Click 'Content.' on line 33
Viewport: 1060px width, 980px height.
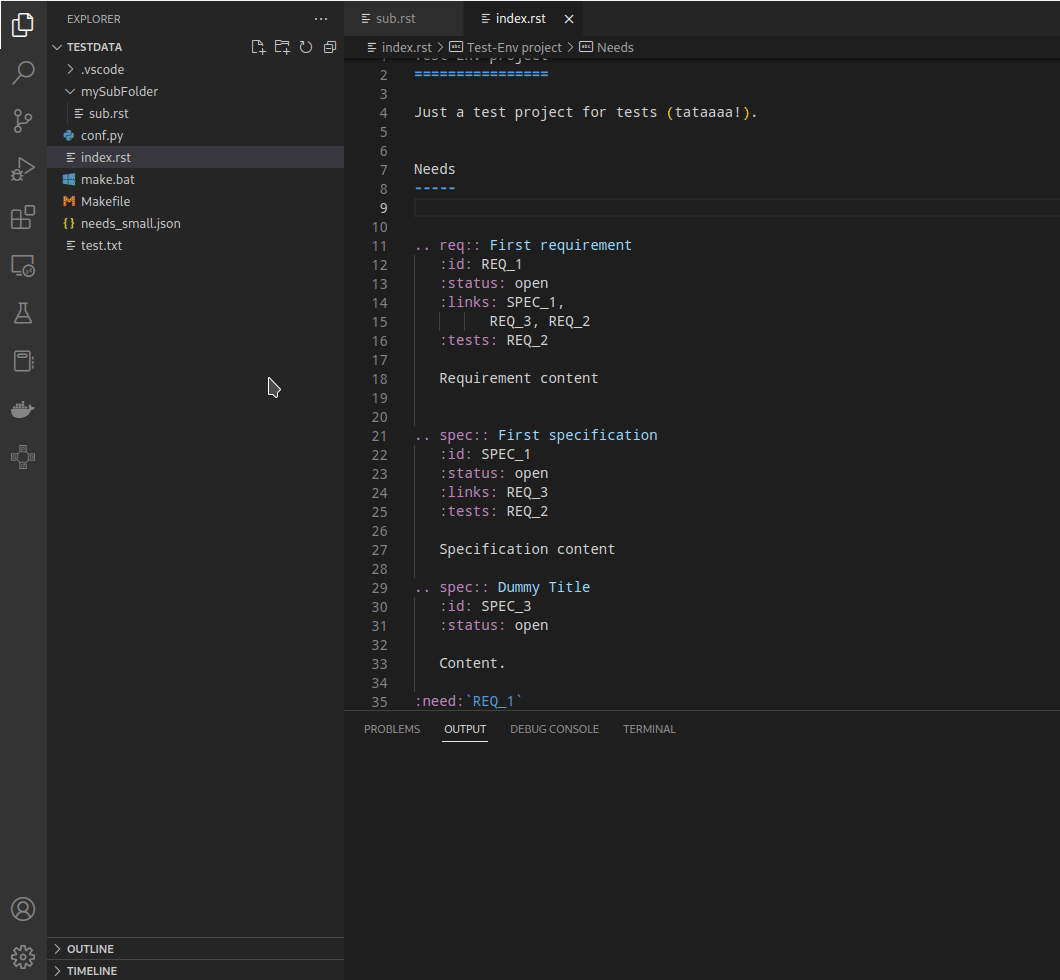pyautogui.click(x=472, y=664)
